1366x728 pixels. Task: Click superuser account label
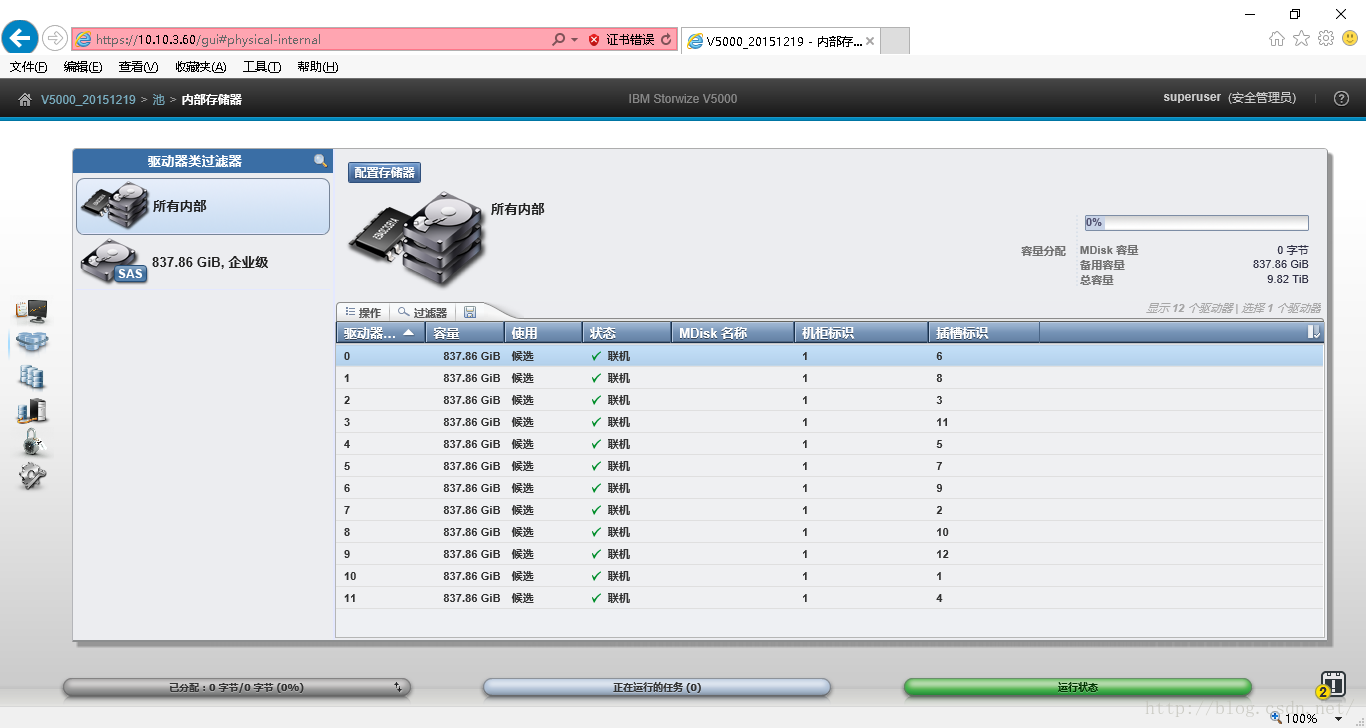coord(1192,97)
